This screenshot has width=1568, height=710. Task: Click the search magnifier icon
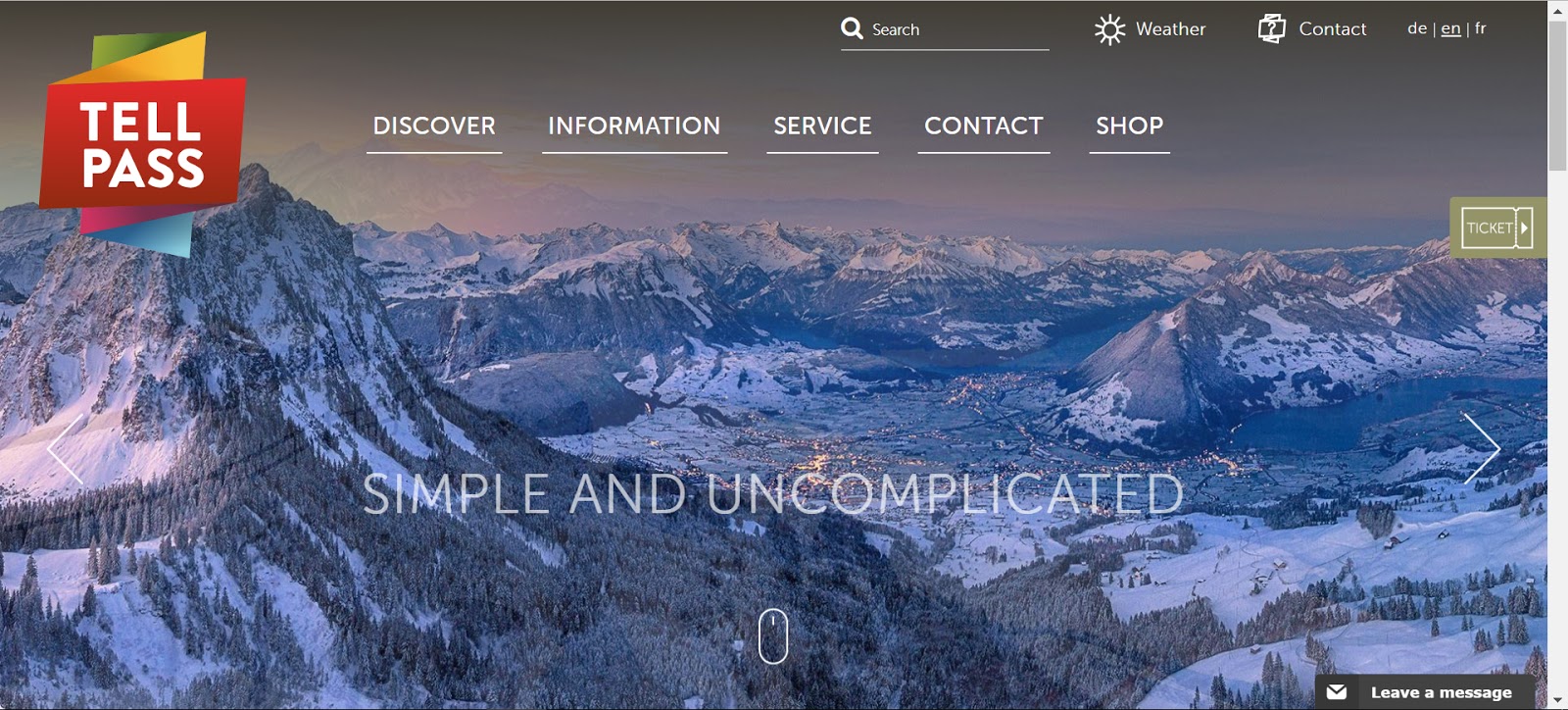[x=852, y=28]
